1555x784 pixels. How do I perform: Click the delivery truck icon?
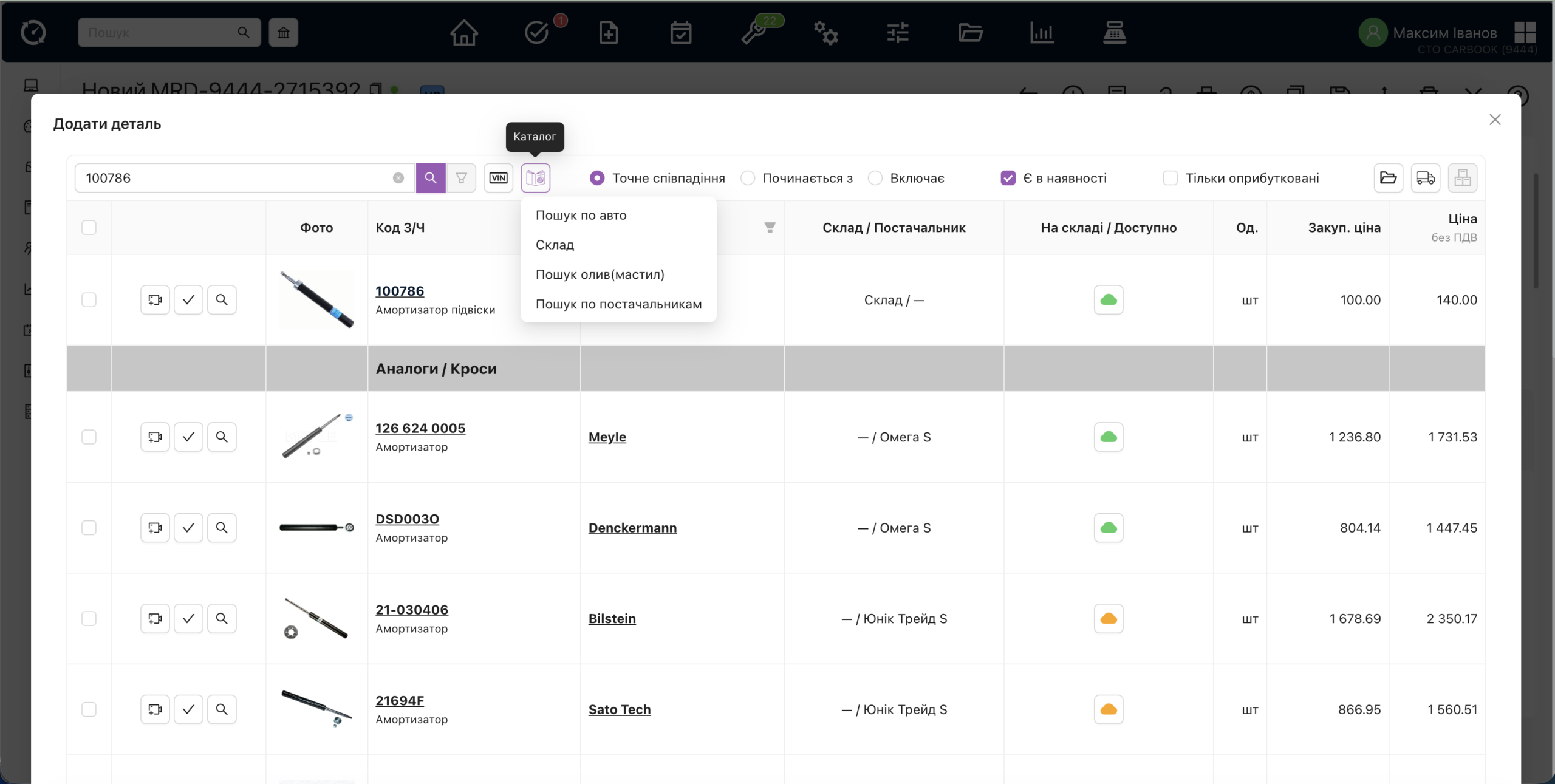[1425, 178]
